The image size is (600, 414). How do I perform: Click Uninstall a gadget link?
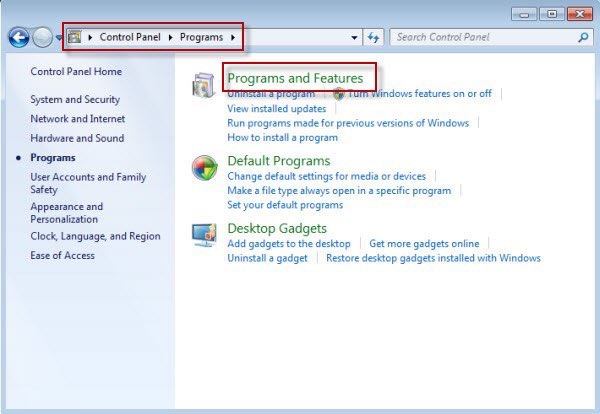[267, 258]
